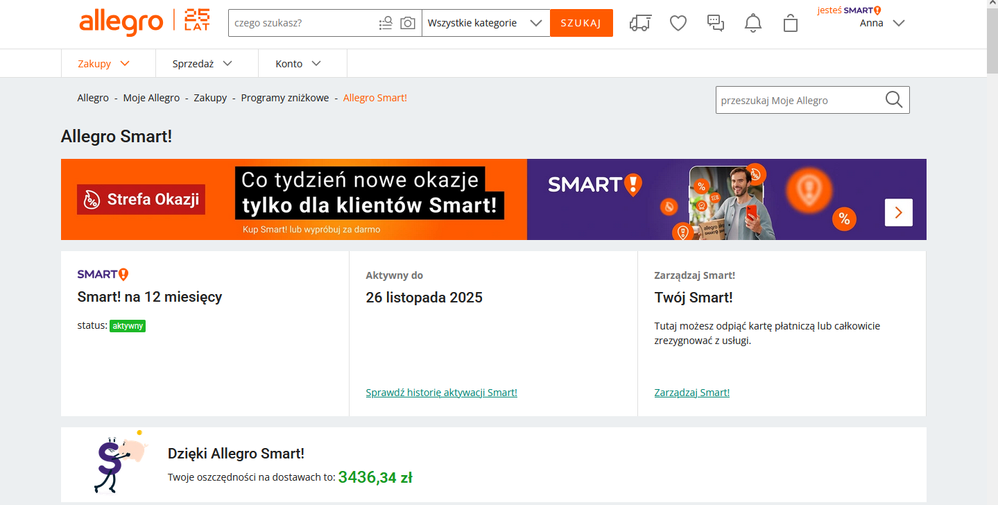Click the '26 listopada 2025' date

[x=424, y=297]
